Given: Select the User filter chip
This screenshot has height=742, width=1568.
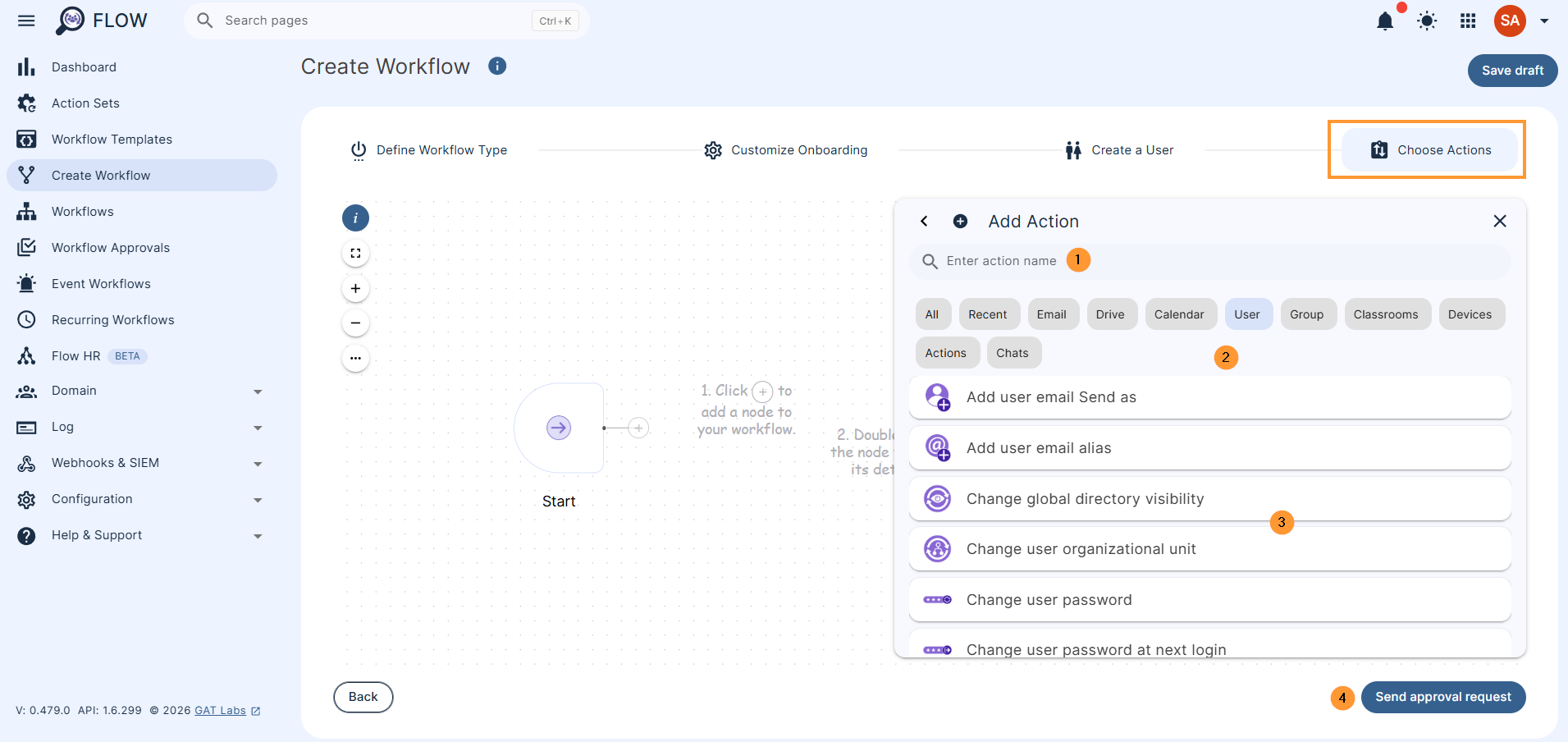Looking at the screenshot, I should point(1247,314).
